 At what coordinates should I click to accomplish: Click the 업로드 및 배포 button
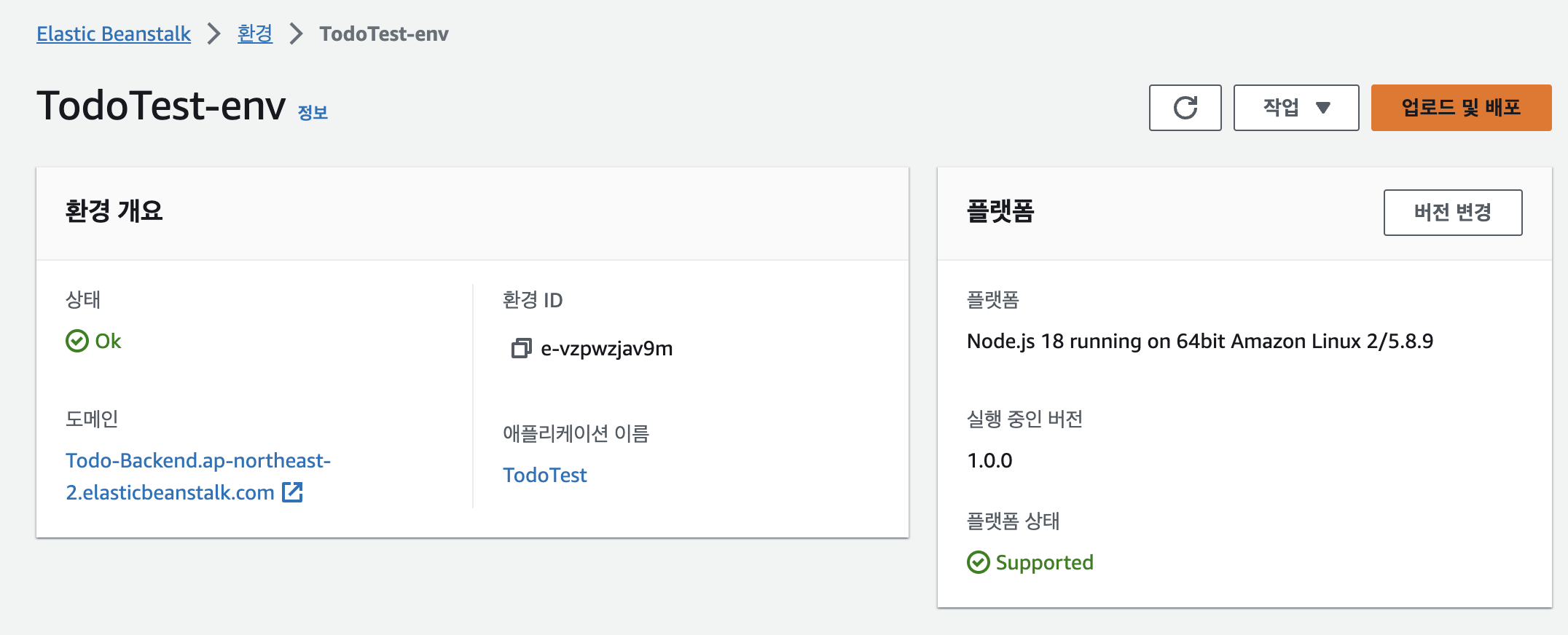point(1461,108)
